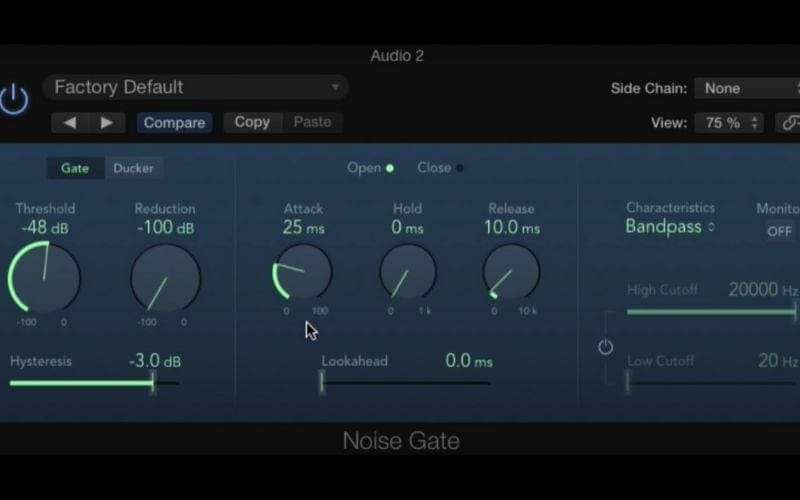800x500 pixels.
Task: Open the Factory Default preset menu
Action: click(x=195, y=87)
